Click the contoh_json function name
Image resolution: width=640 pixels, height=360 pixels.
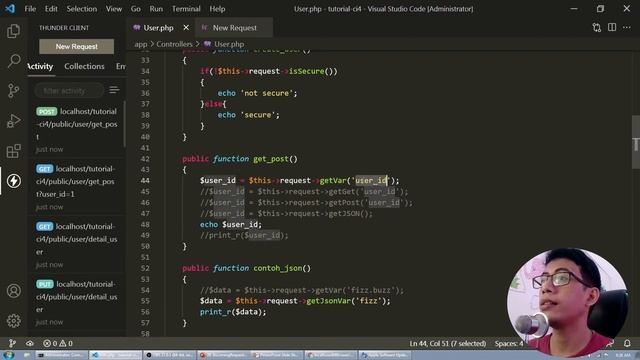278,268
